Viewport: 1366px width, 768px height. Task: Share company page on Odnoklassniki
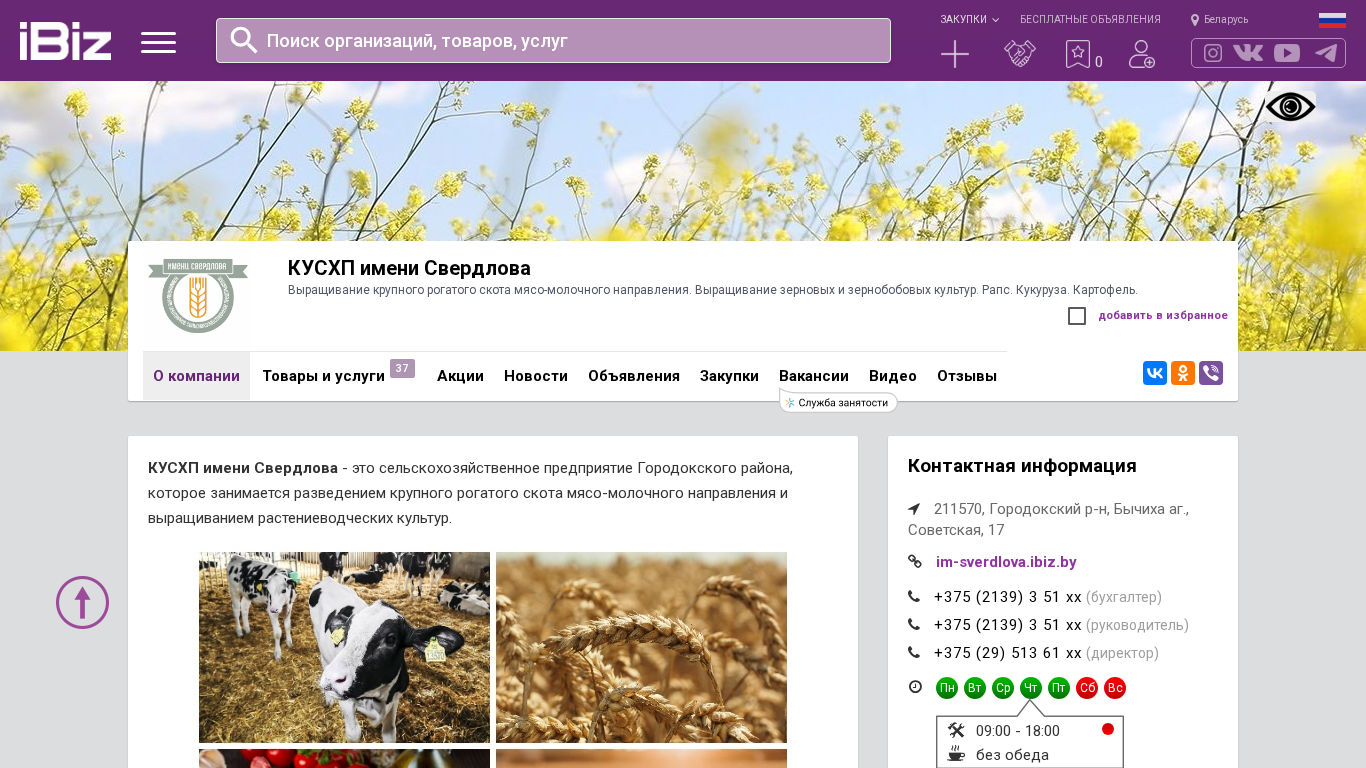(1183, 373)
